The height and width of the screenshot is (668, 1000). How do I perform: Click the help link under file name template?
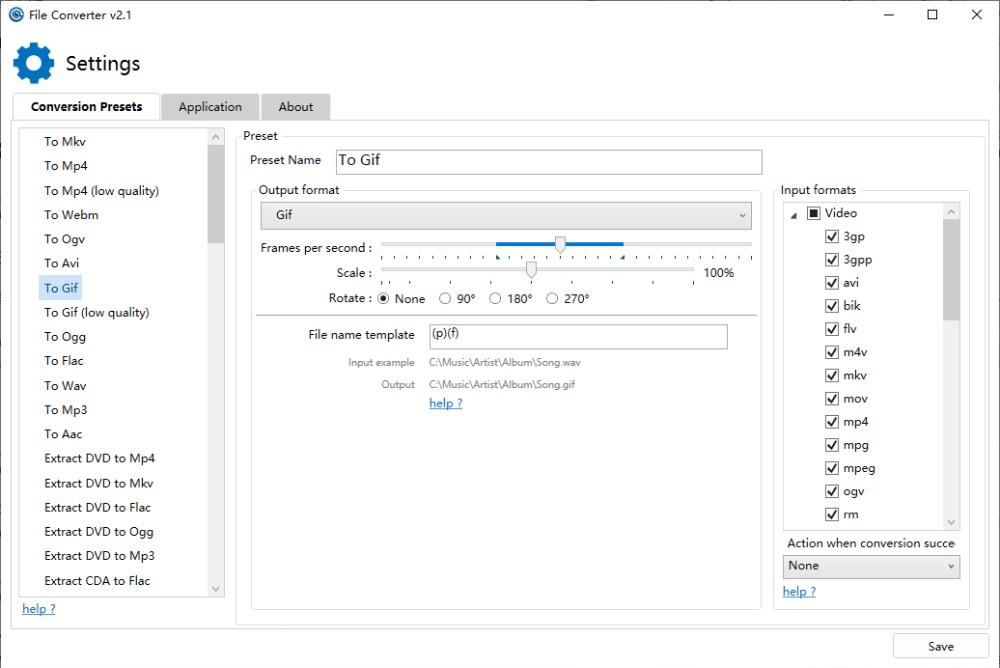coord(445,404)
